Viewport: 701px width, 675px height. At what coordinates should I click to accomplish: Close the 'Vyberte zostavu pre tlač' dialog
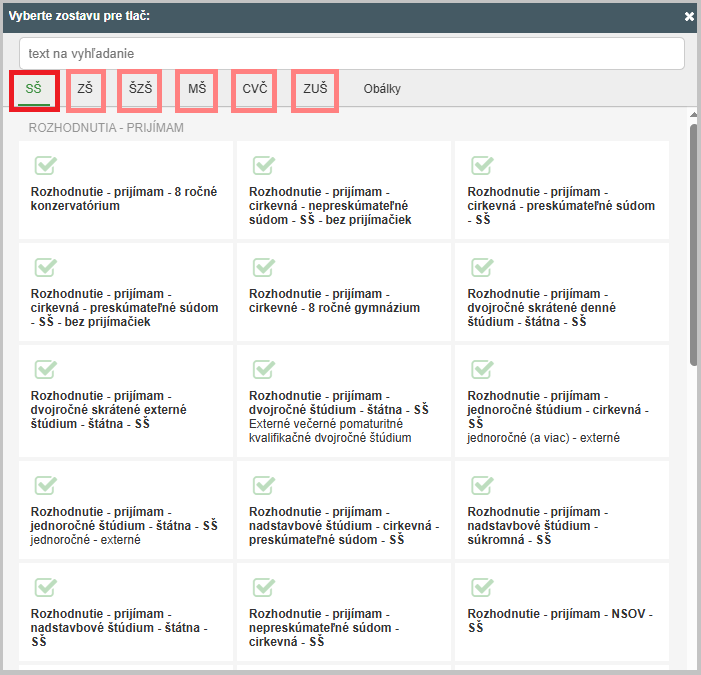689,16
